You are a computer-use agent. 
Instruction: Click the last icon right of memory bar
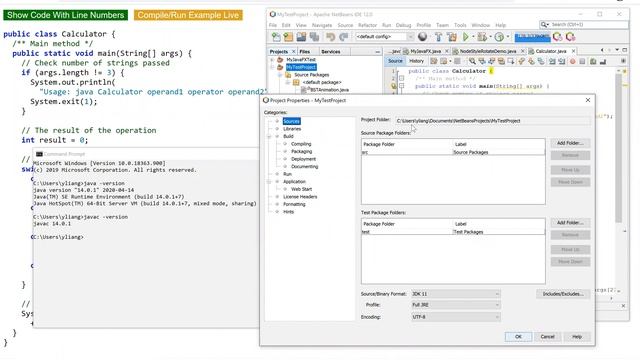pyautogui.click(x=571, y=37)
